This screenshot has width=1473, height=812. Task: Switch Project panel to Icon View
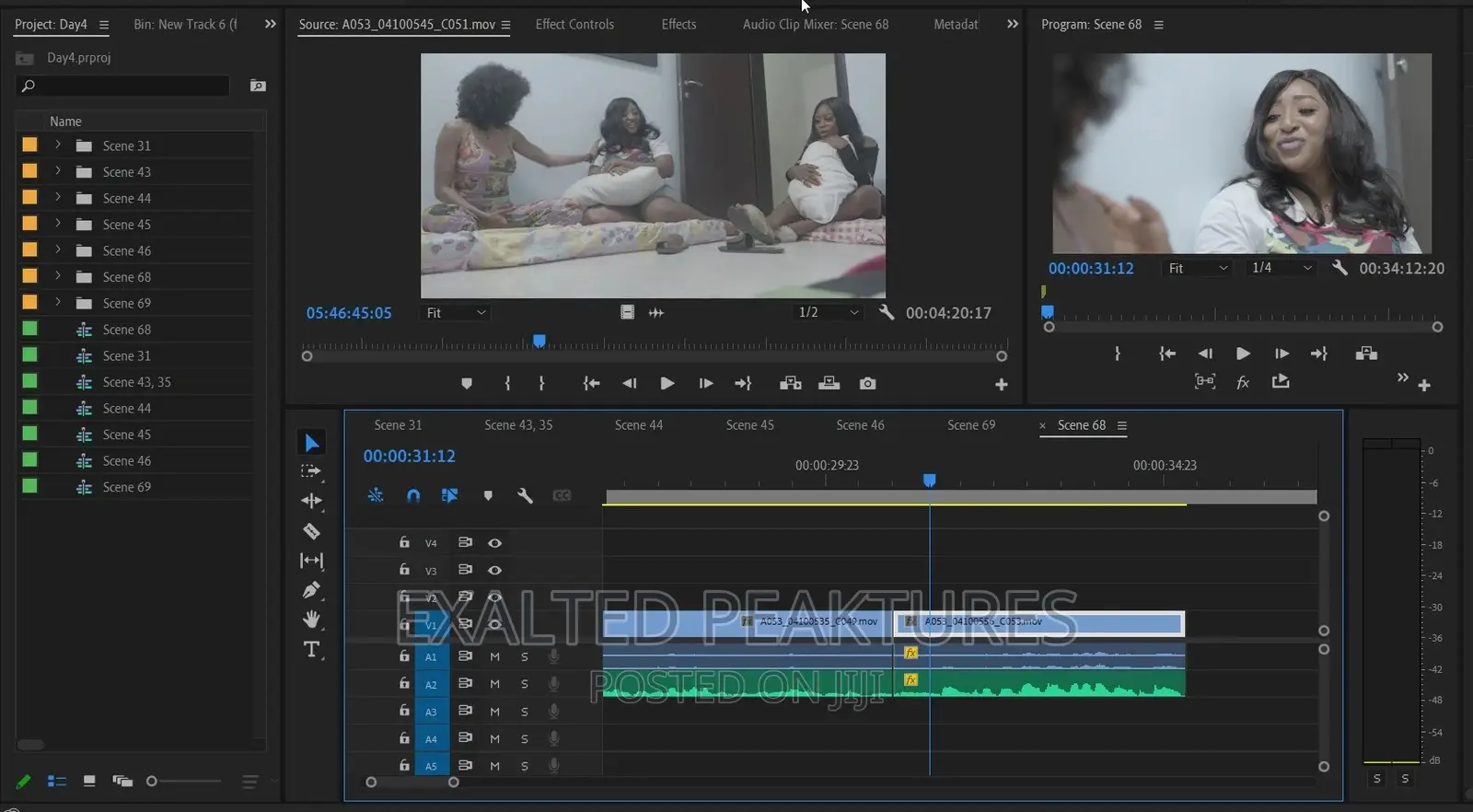tap(89, 782)
